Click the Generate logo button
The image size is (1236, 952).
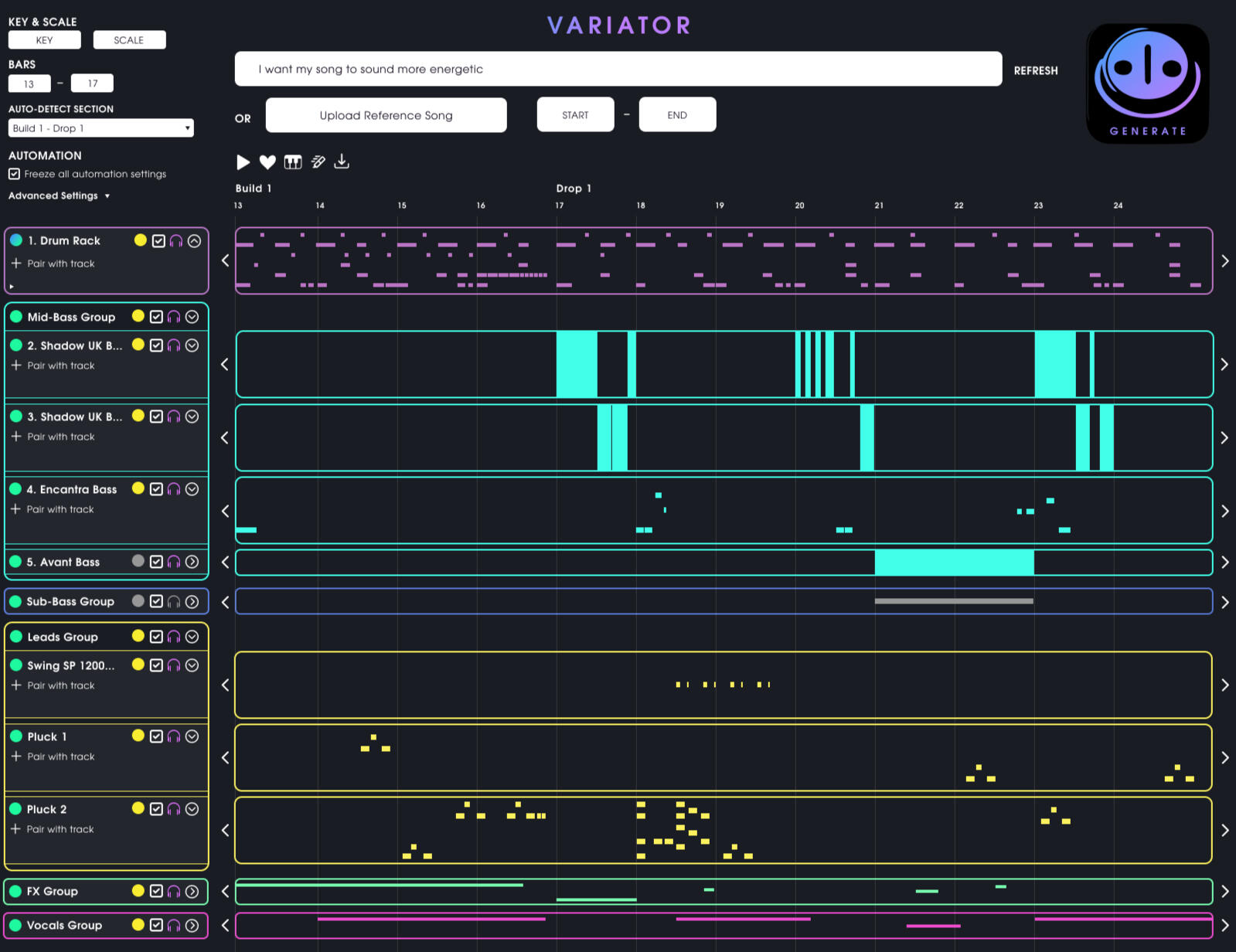[x=1147, y=83]
